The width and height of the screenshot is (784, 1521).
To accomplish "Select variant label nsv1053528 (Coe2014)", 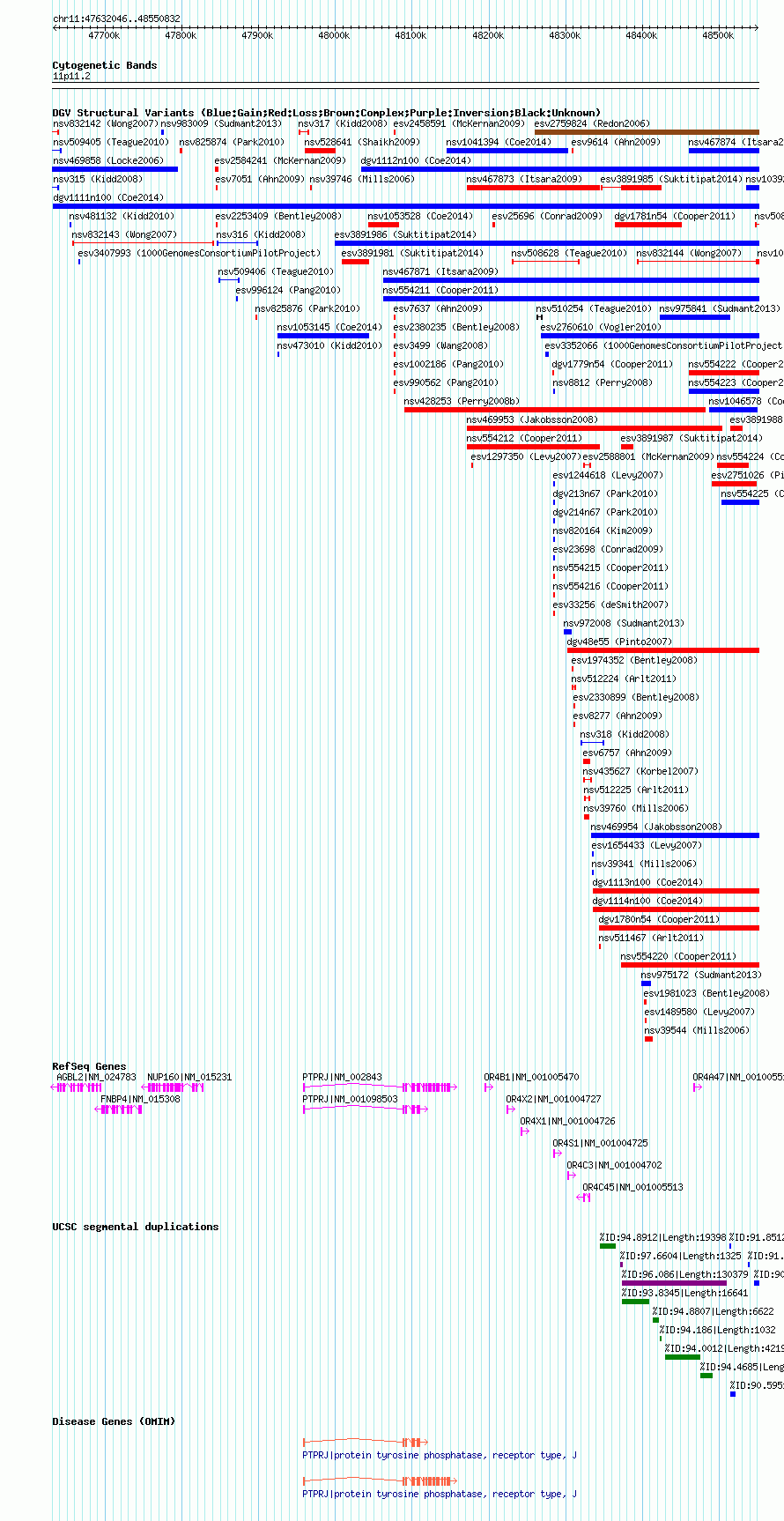I will (420, 217).
